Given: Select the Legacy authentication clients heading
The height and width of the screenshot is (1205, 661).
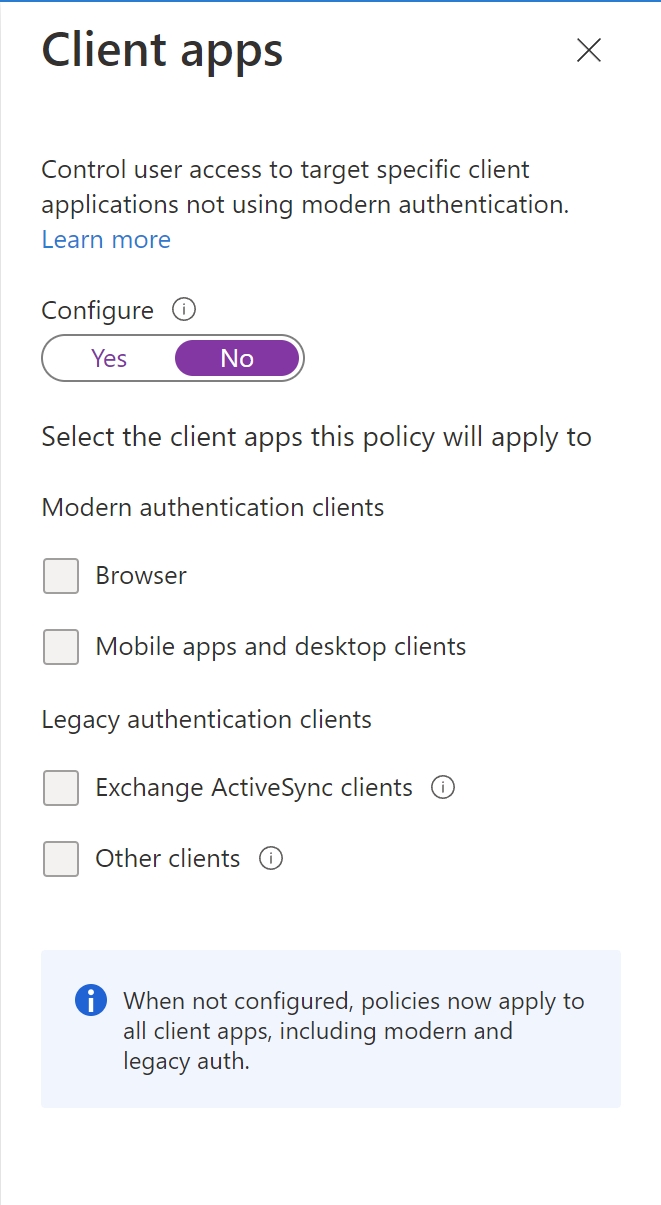Looking at the screenshot, I should (x=206, y=719).
